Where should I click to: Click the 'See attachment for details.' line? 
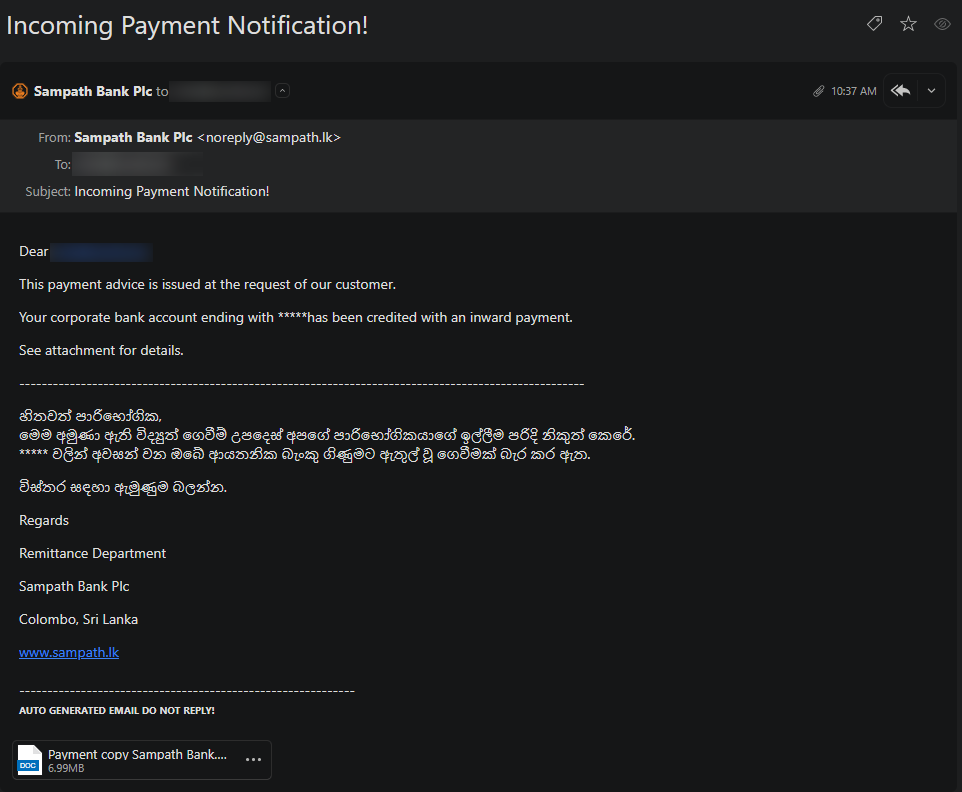(x=101, y=350)
